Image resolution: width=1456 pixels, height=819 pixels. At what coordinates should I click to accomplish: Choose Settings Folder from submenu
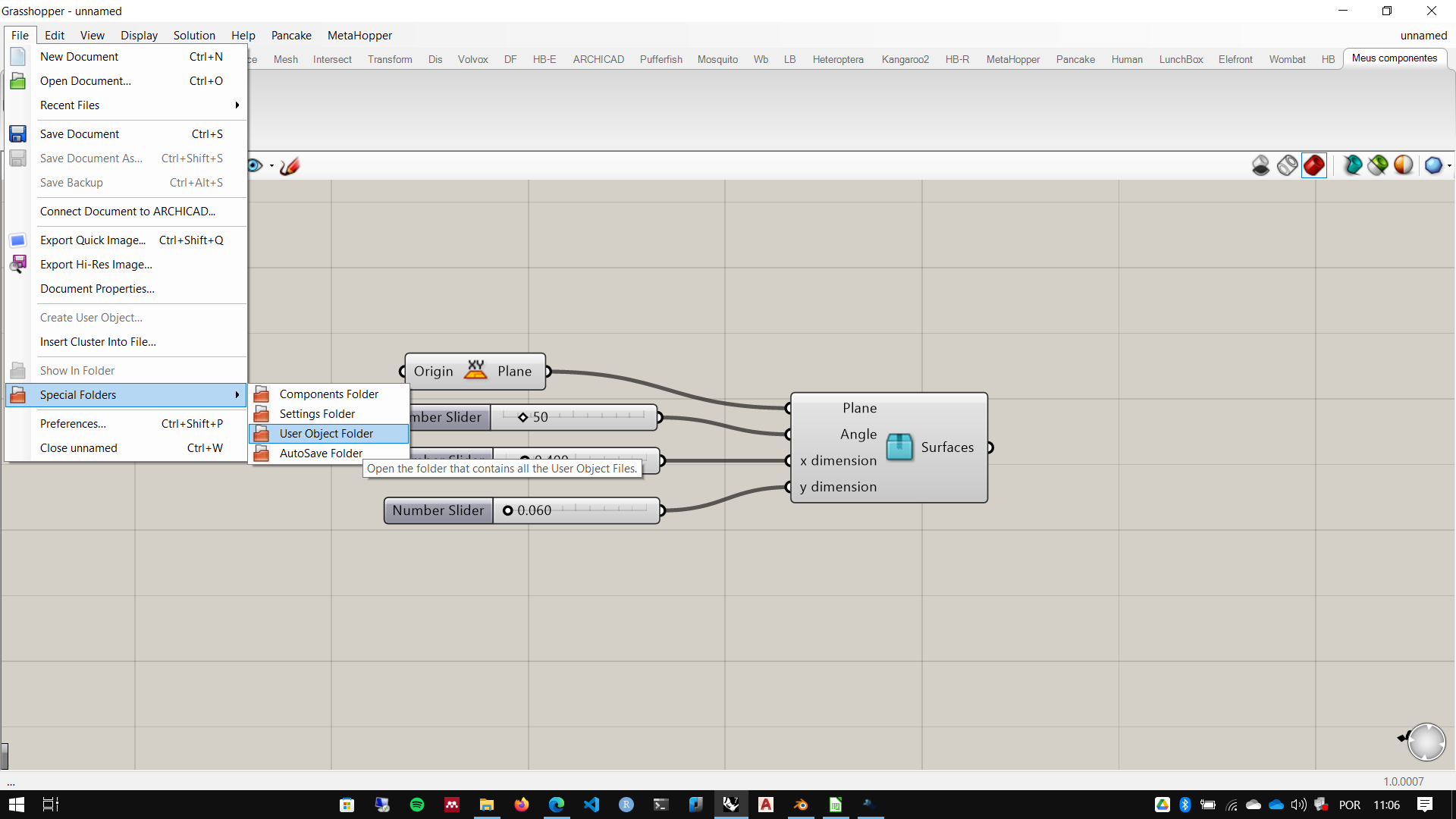click(x=329, y=414)
